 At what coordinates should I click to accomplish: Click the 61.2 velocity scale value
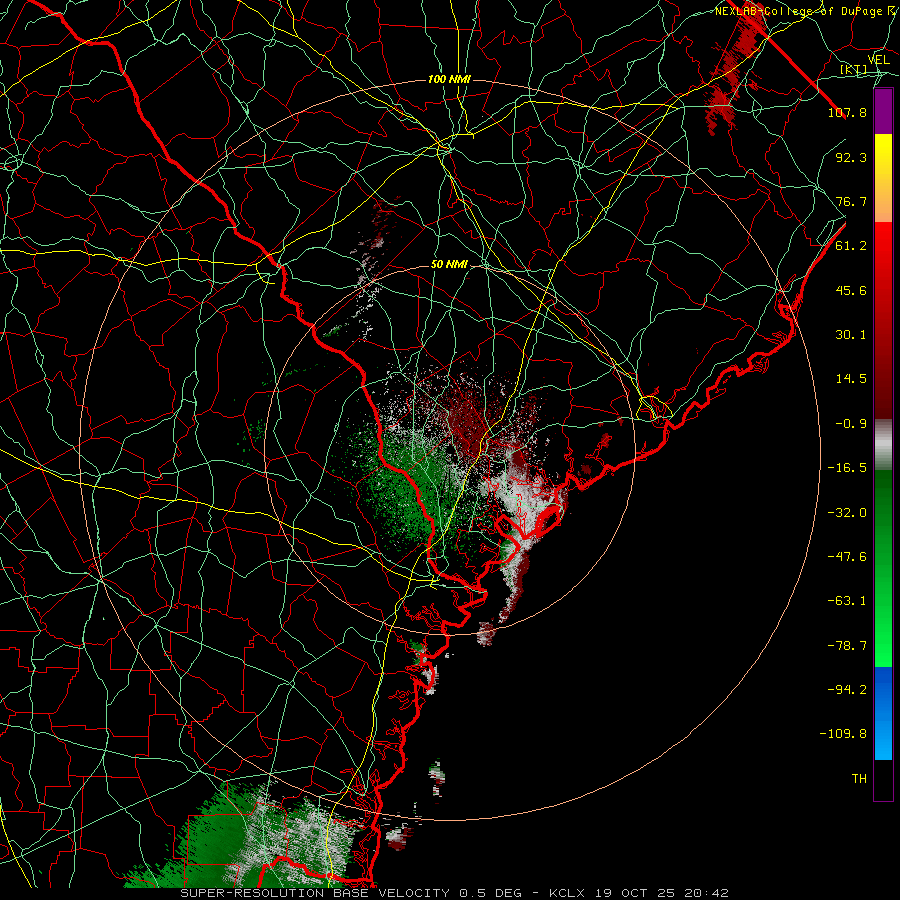point(851,246)
